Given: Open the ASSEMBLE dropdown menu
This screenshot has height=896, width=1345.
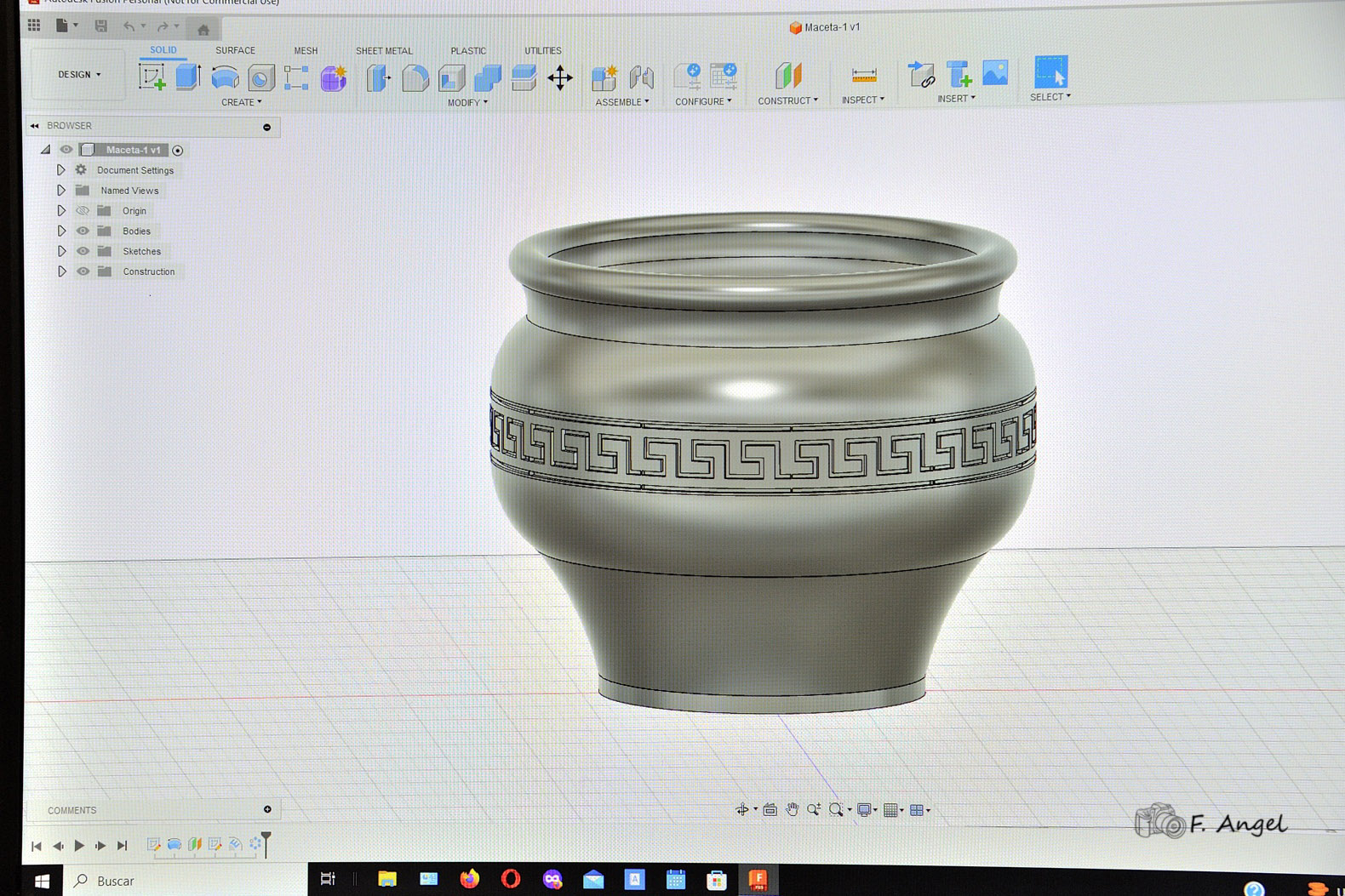Looking at the screenshot, I should [622, 102].
